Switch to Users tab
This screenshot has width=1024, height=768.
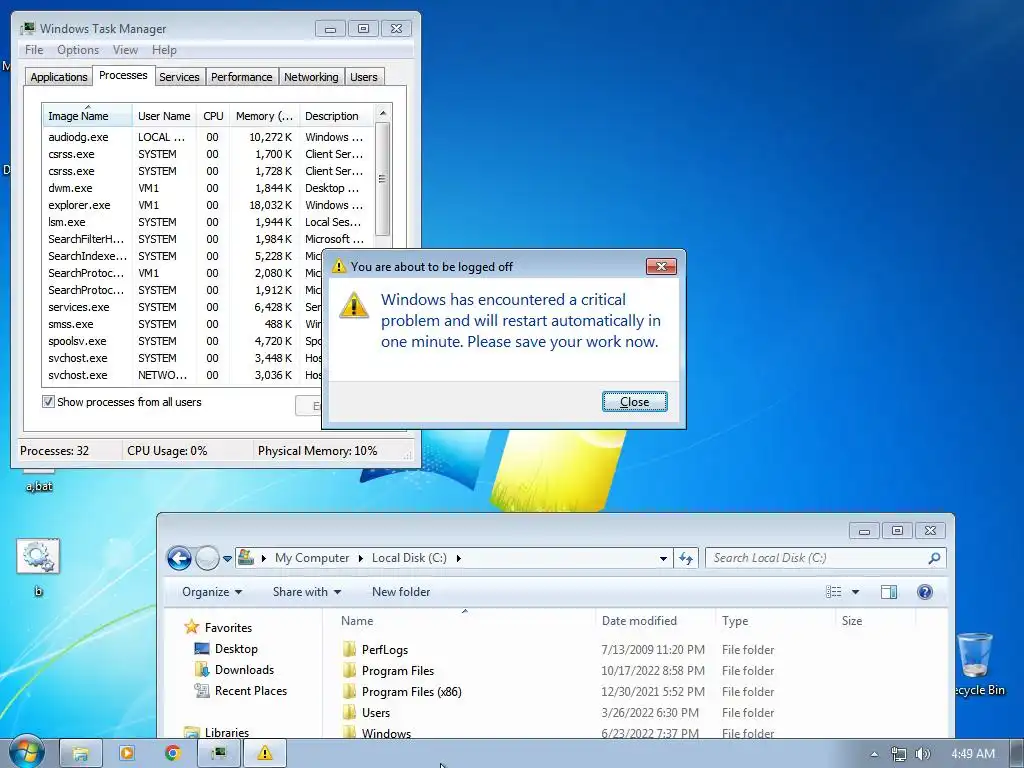coord(364,77)
